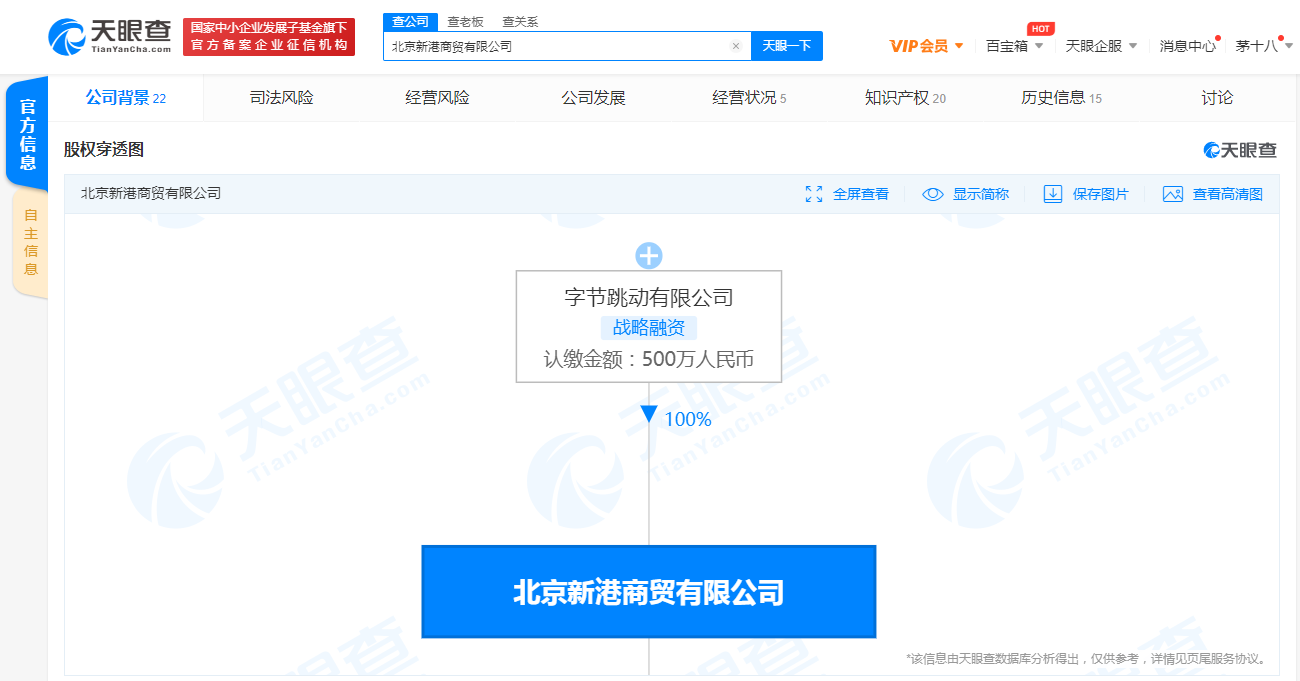Select the 查关系 search mode
This screenshot has height=681, width=1300.
pyautogui.click(x=520, y=22)
